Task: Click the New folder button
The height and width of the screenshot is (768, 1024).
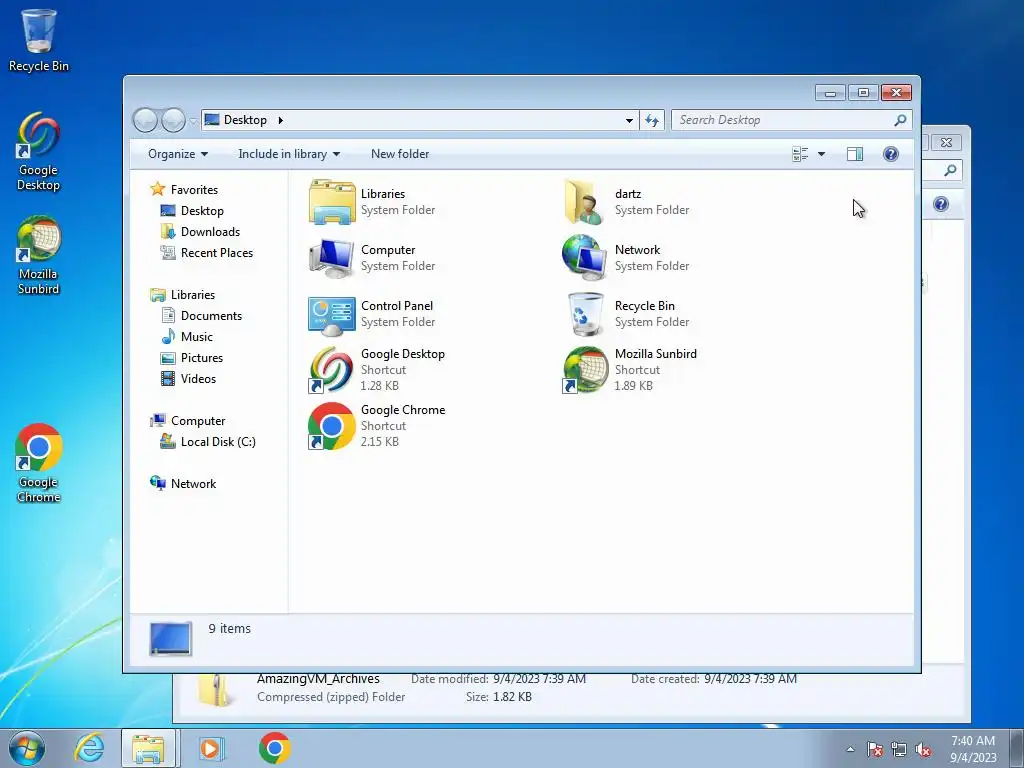Action: pos(400,154)
